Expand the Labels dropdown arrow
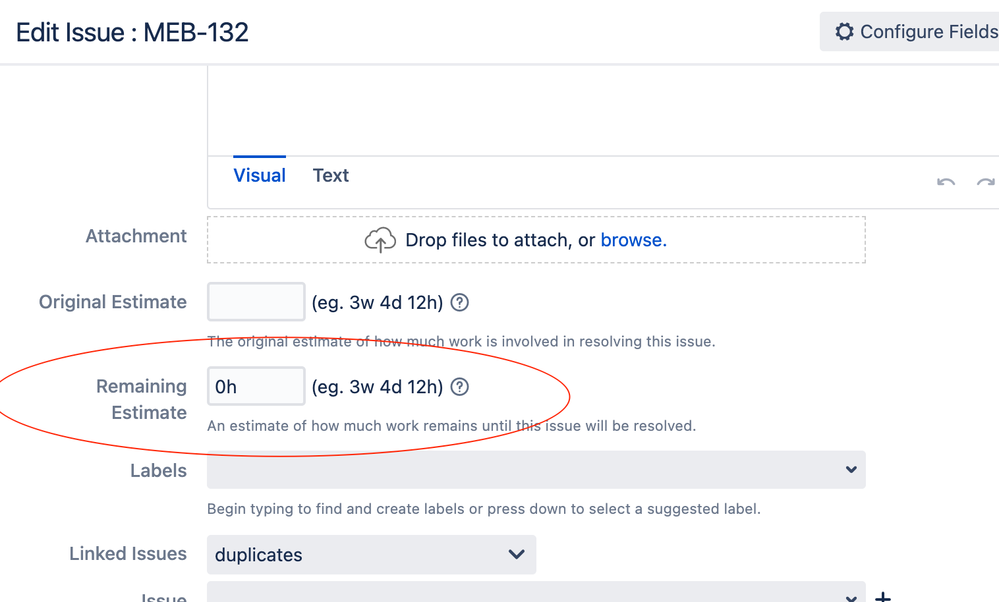The height and width of the screenshot is (602, 999). pyautogui.click(x=851, y=469)
